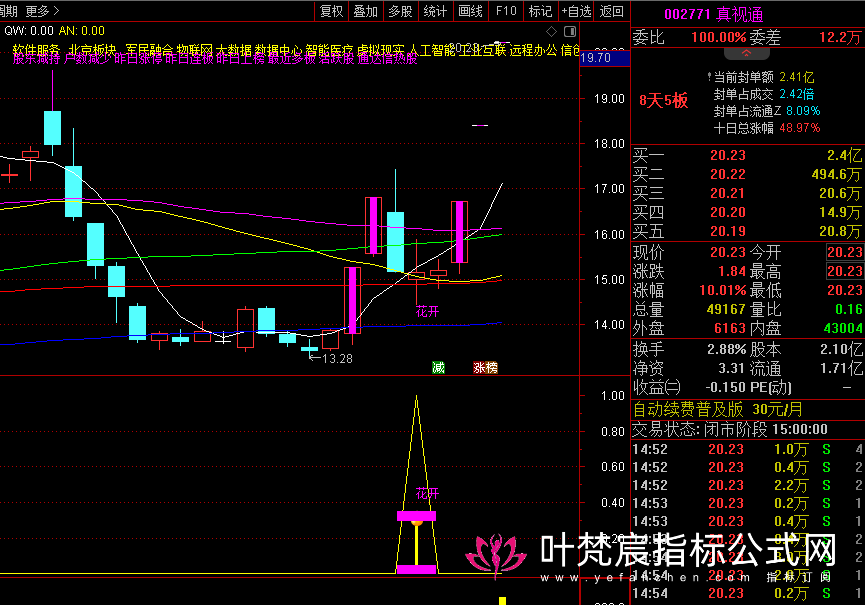Click the 14:52 tick row with 2.2万

point(747,485)
